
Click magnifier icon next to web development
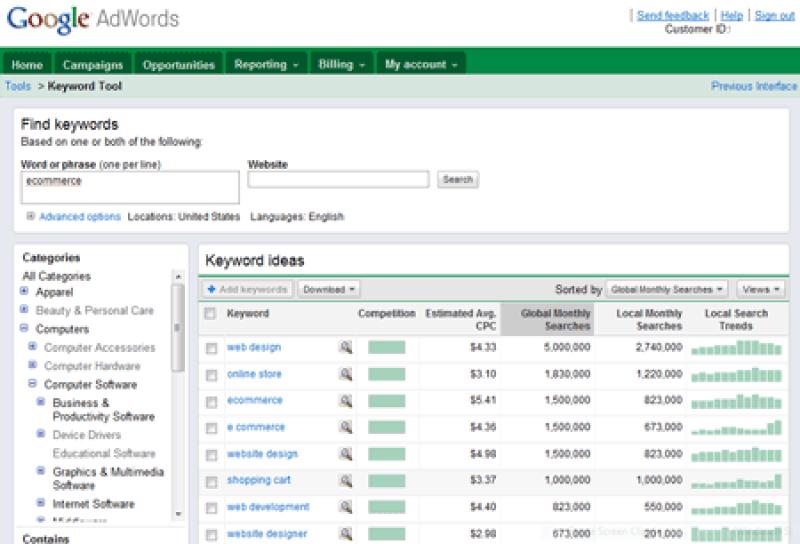pyautogui.click(x=345, y=508)
